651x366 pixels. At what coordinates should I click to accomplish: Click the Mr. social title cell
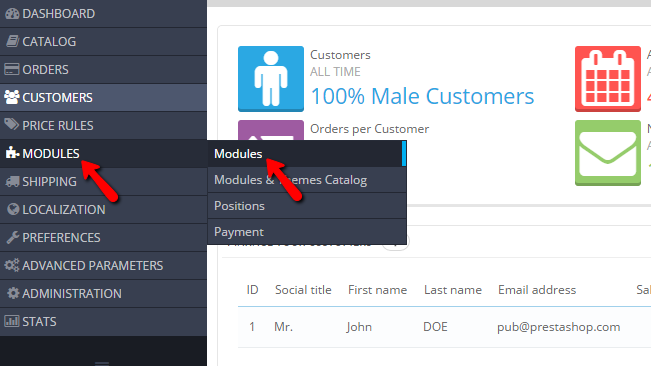point(284,327)
